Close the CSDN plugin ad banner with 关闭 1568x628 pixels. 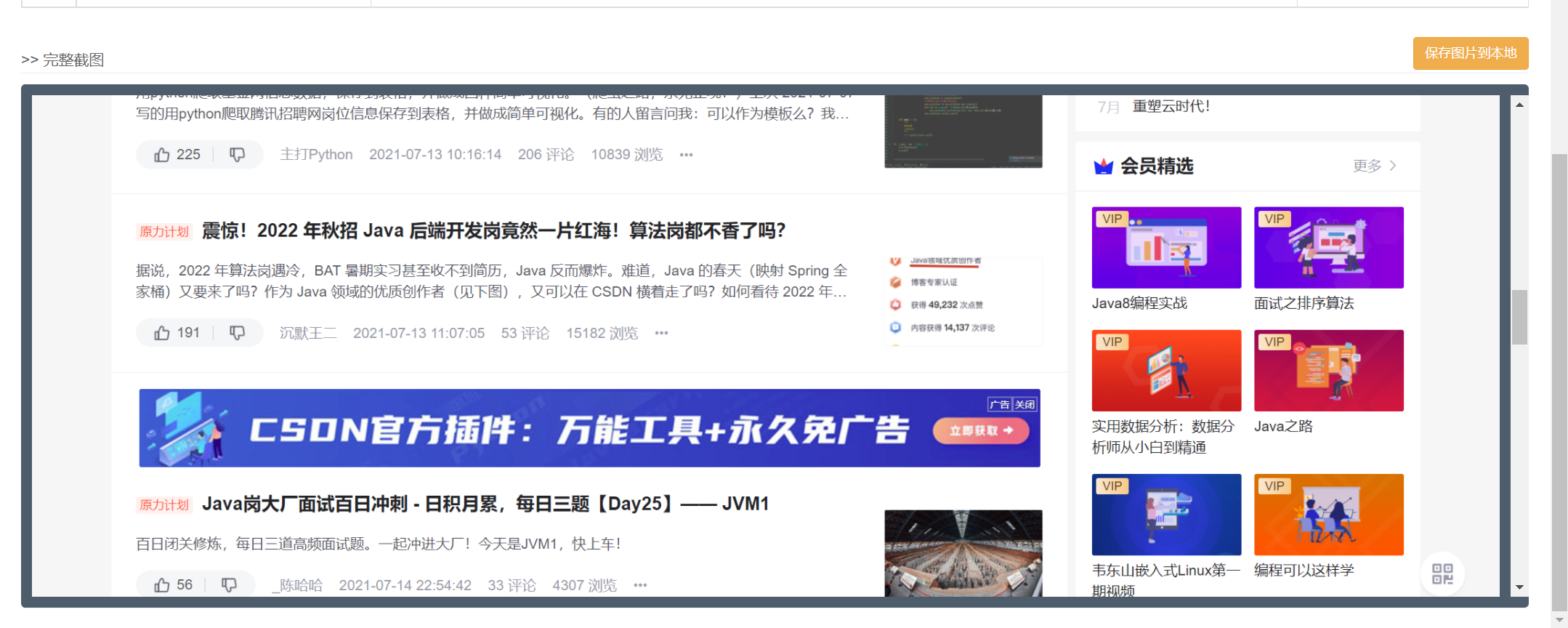pos(1025,405)
